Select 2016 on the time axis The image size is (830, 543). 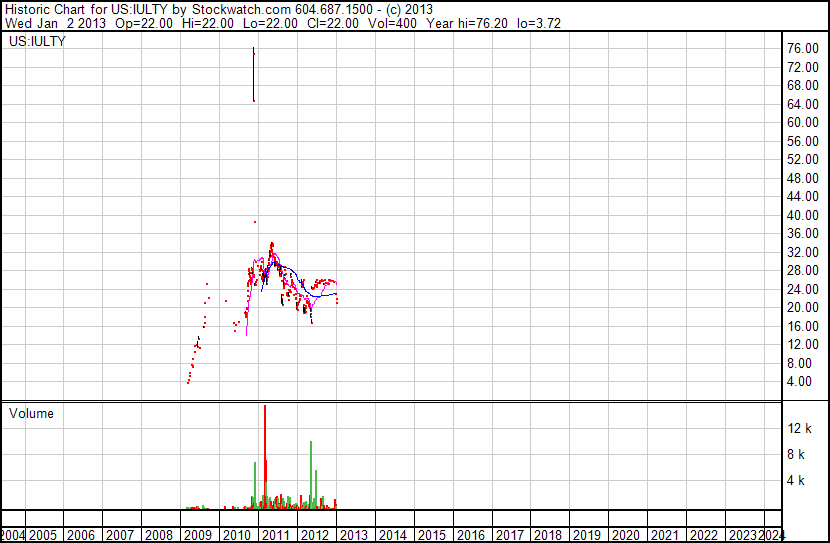tap(471, 535)
